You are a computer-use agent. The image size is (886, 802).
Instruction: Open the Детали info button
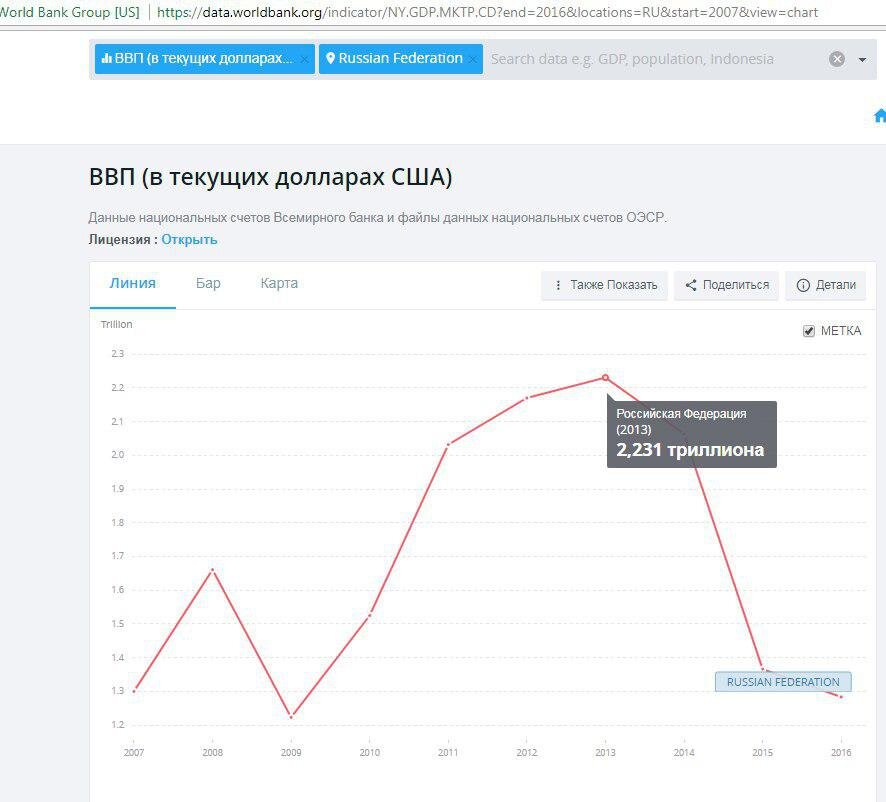coord(826,285)
